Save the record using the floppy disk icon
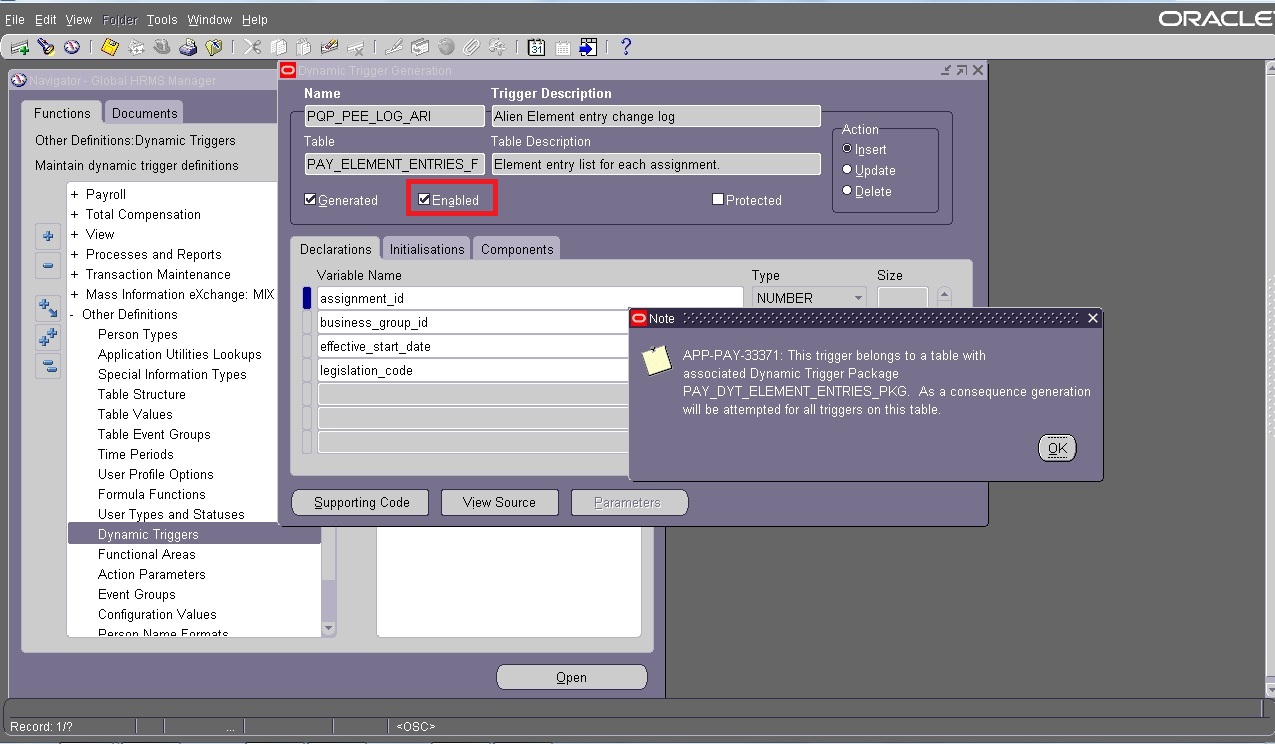This screenshot has height=744, width=1275. 110,46
